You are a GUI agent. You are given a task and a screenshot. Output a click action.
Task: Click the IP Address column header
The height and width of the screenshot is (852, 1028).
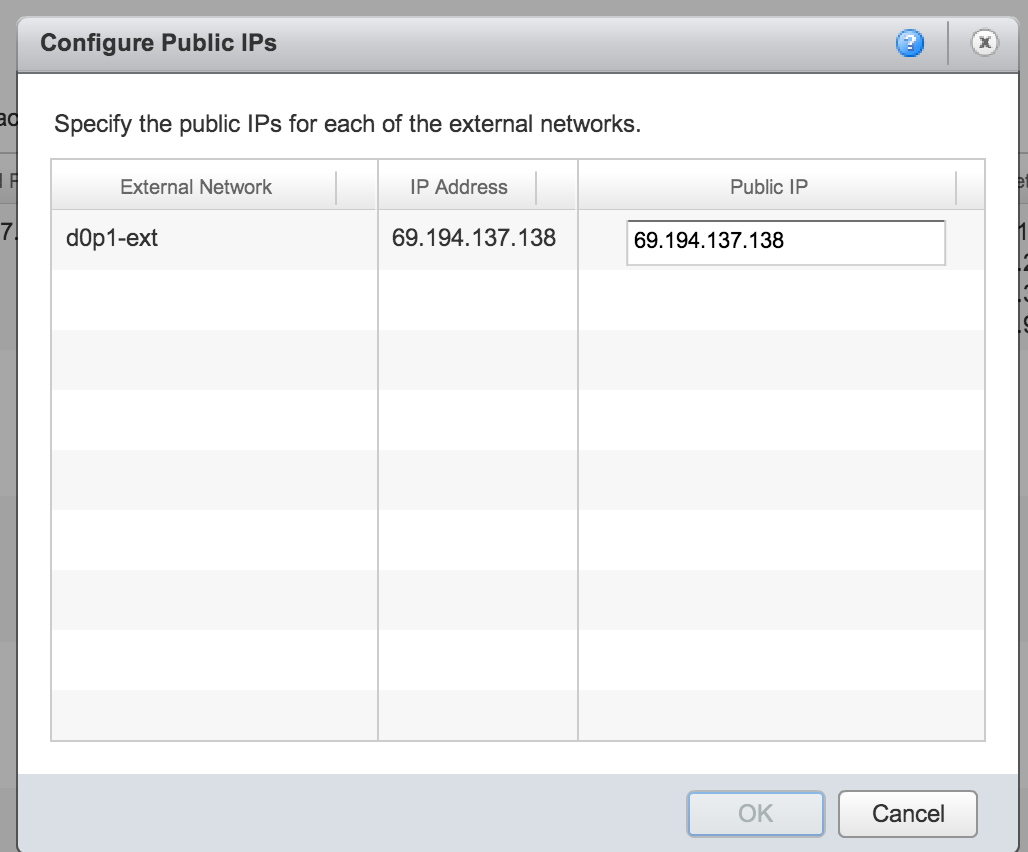pyautogui.click(x=459, y=187)
